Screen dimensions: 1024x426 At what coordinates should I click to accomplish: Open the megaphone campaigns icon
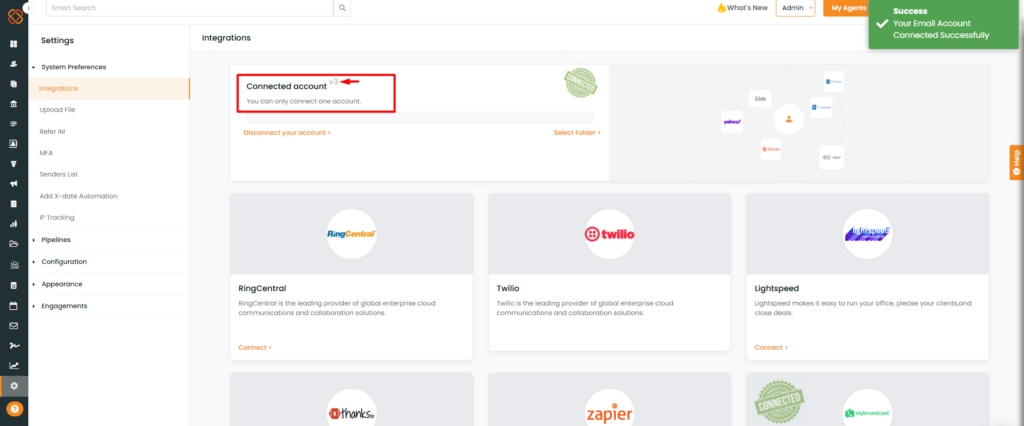pos(14,184)
